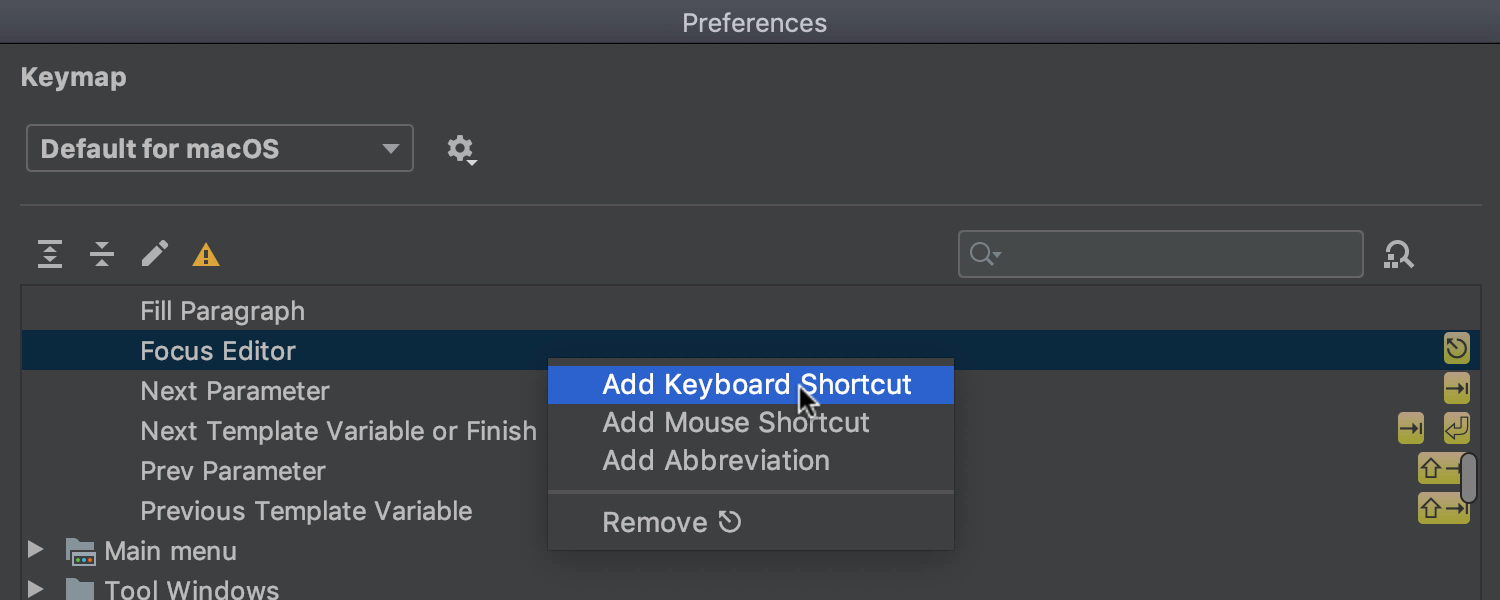Screen dimensions: 1500x600
Task: Select the Previous Template Variable row
Action: pyautogui.click(x=306, y=511)
